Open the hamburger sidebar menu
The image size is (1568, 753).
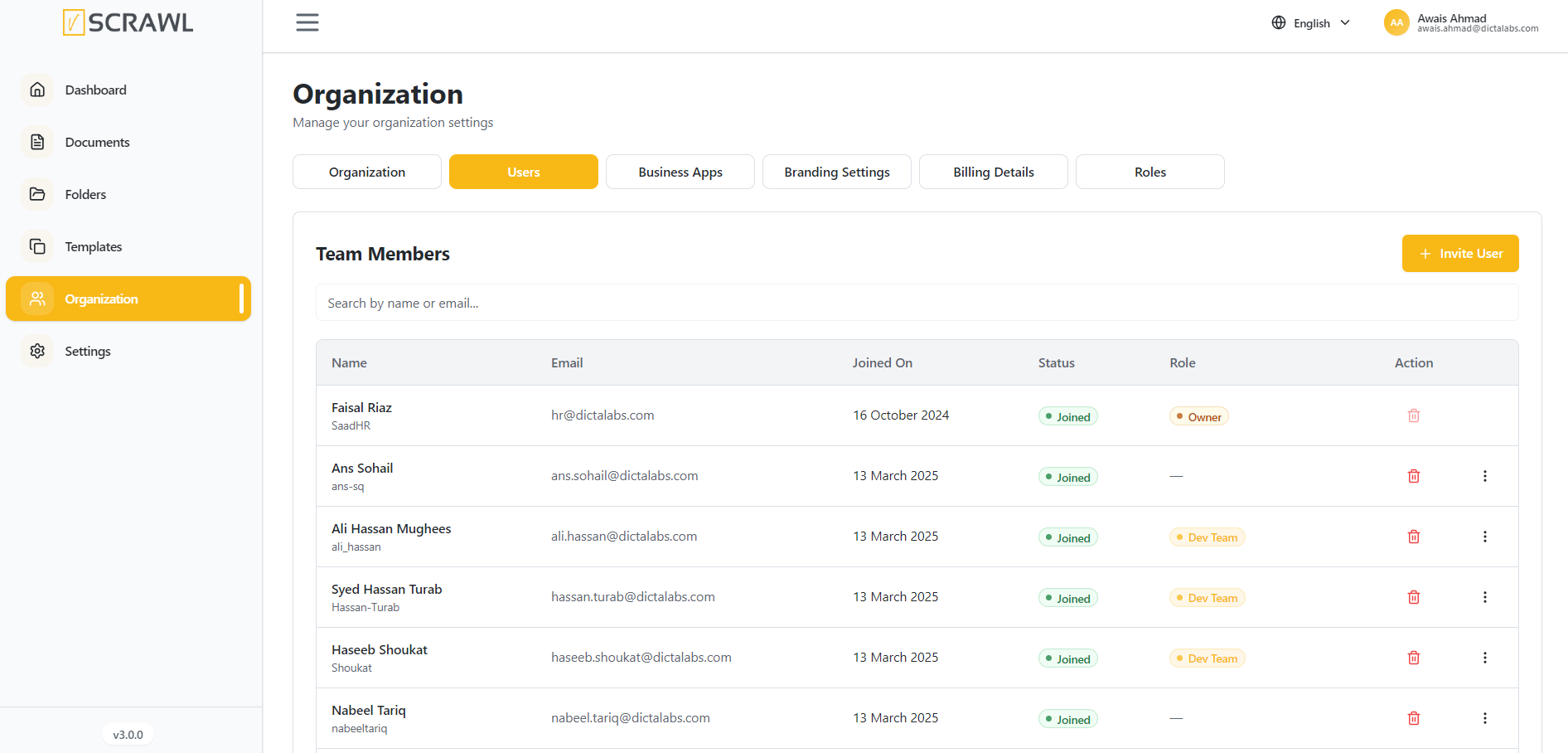pos(307,22)
